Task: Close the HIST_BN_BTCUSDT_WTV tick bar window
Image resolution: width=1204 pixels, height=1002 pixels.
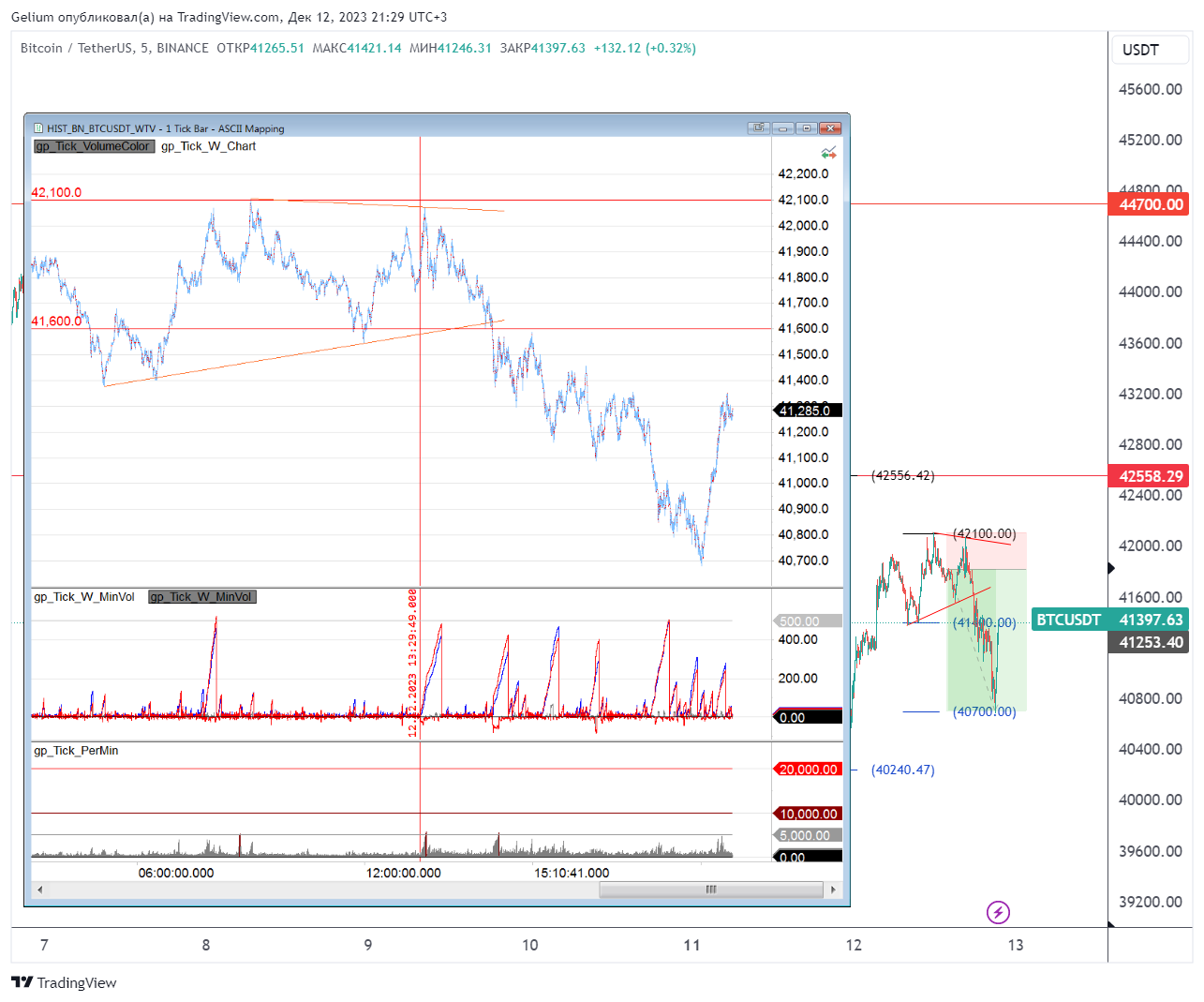Action: tap(830, 127)
